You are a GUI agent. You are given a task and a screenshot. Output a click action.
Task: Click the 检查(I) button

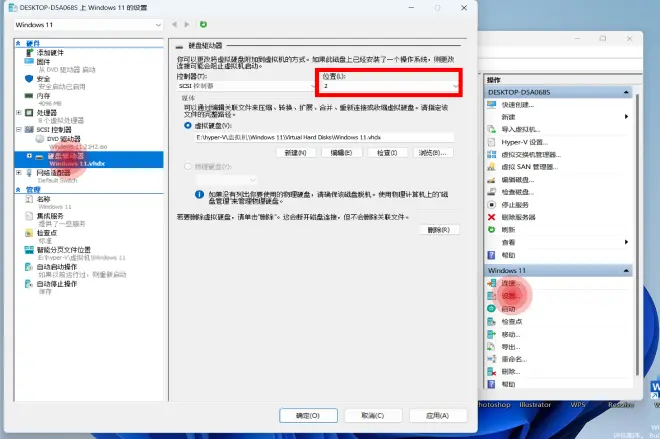[x=387, y=153]
